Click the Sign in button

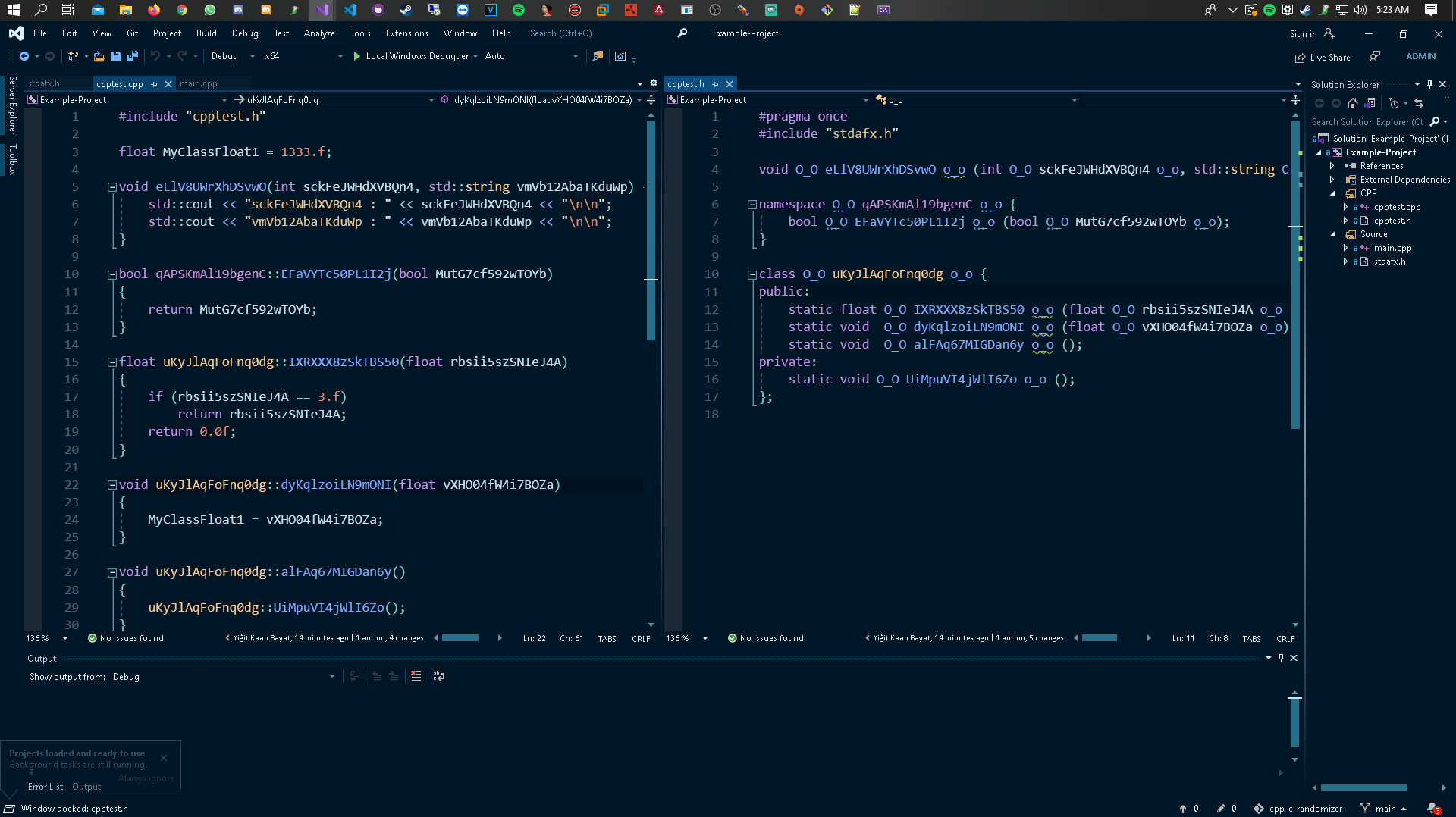[1303, 34]
